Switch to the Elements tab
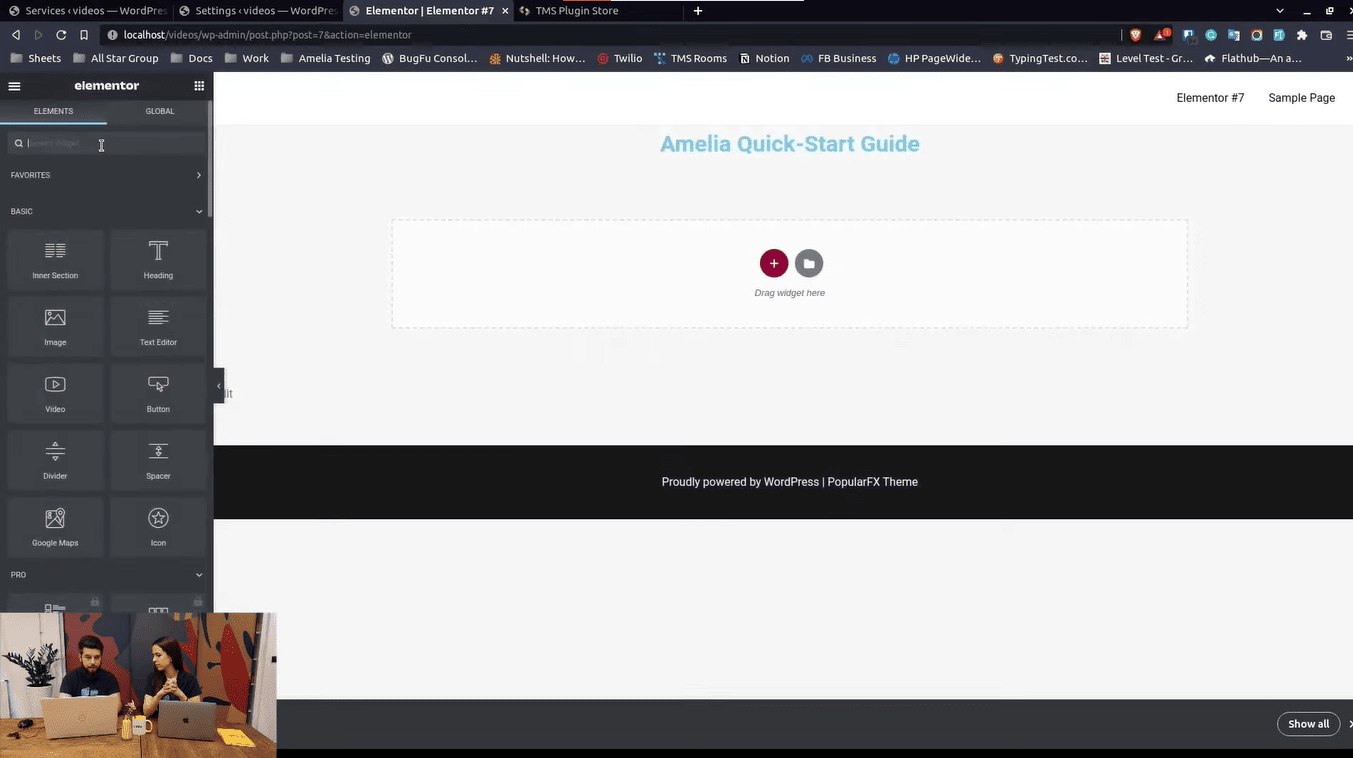The height and width of the screenshot is (758, 1353). 53,111
